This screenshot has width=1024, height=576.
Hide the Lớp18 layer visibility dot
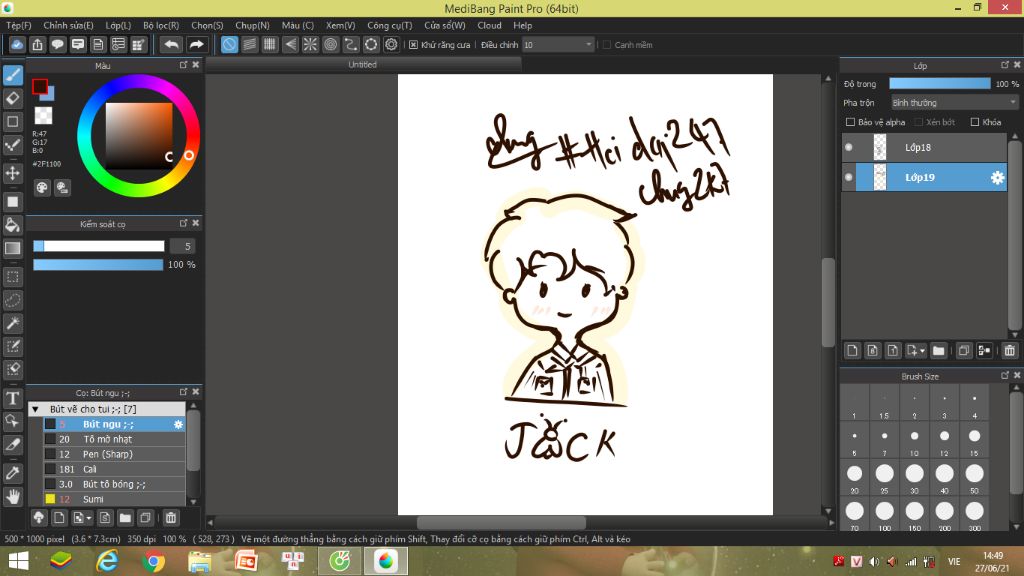848,147
